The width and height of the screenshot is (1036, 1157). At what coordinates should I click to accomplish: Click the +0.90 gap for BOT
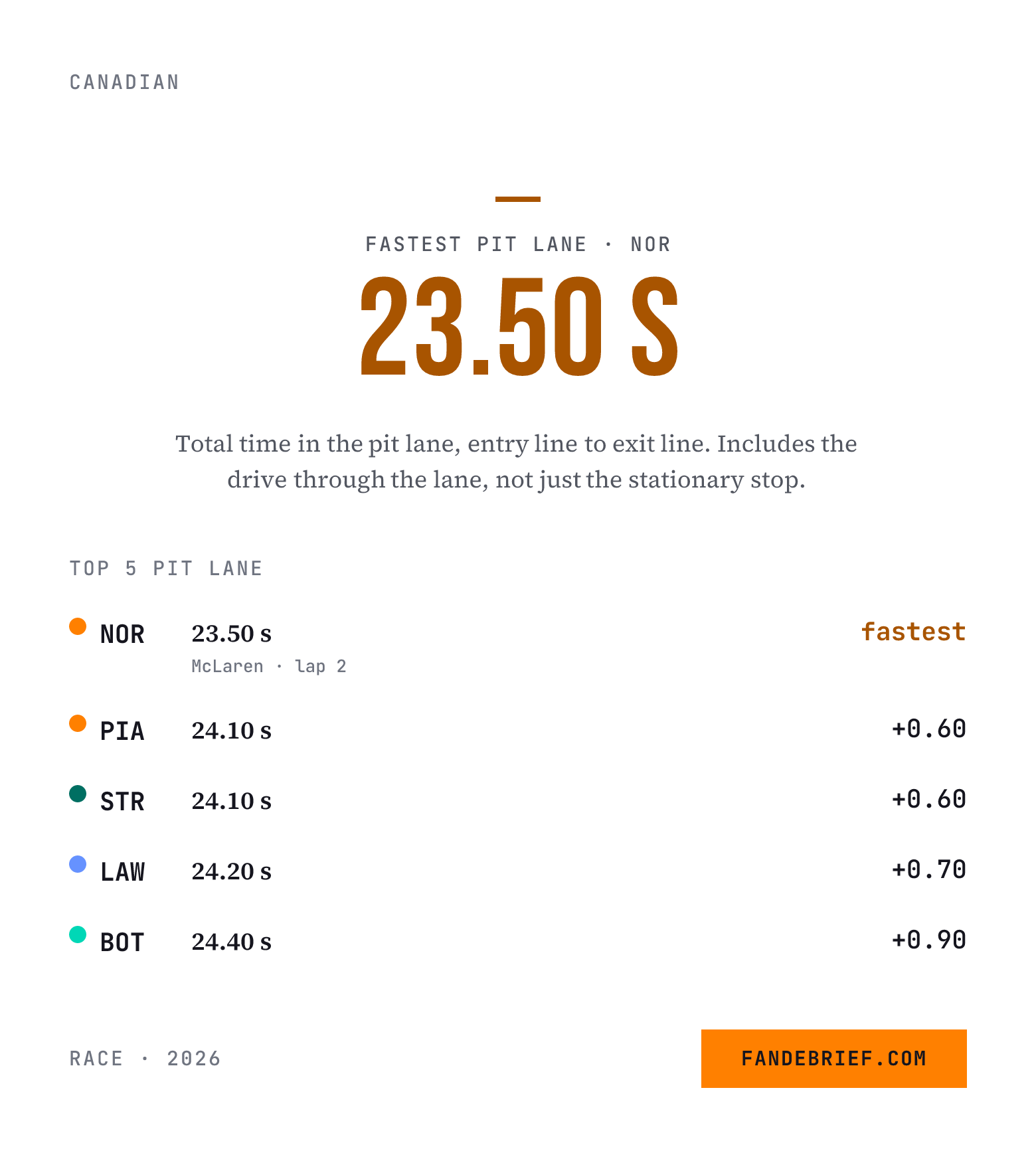[x=928, y=940]
